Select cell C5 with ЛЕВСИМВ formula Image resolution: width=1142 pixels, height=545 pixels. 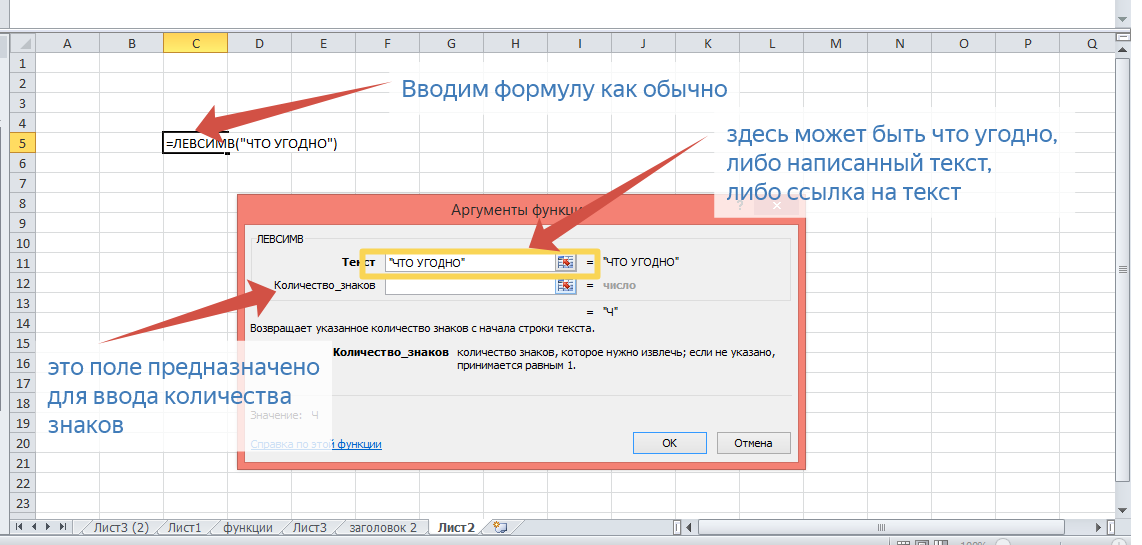coord(195,144)
